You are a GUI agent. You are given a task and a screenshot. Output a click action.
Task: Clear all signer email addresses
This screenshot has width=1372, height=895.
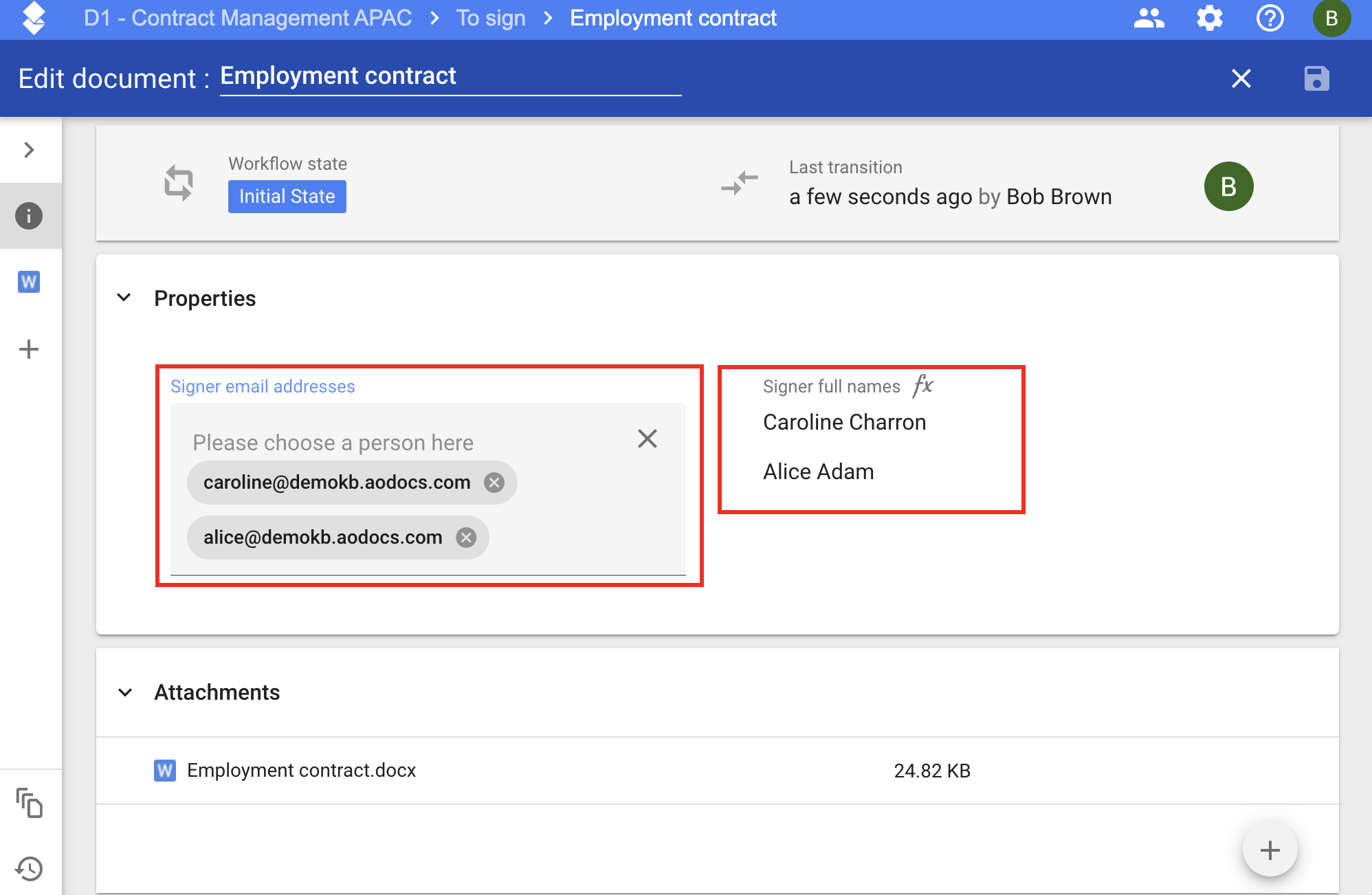(647, 439)
